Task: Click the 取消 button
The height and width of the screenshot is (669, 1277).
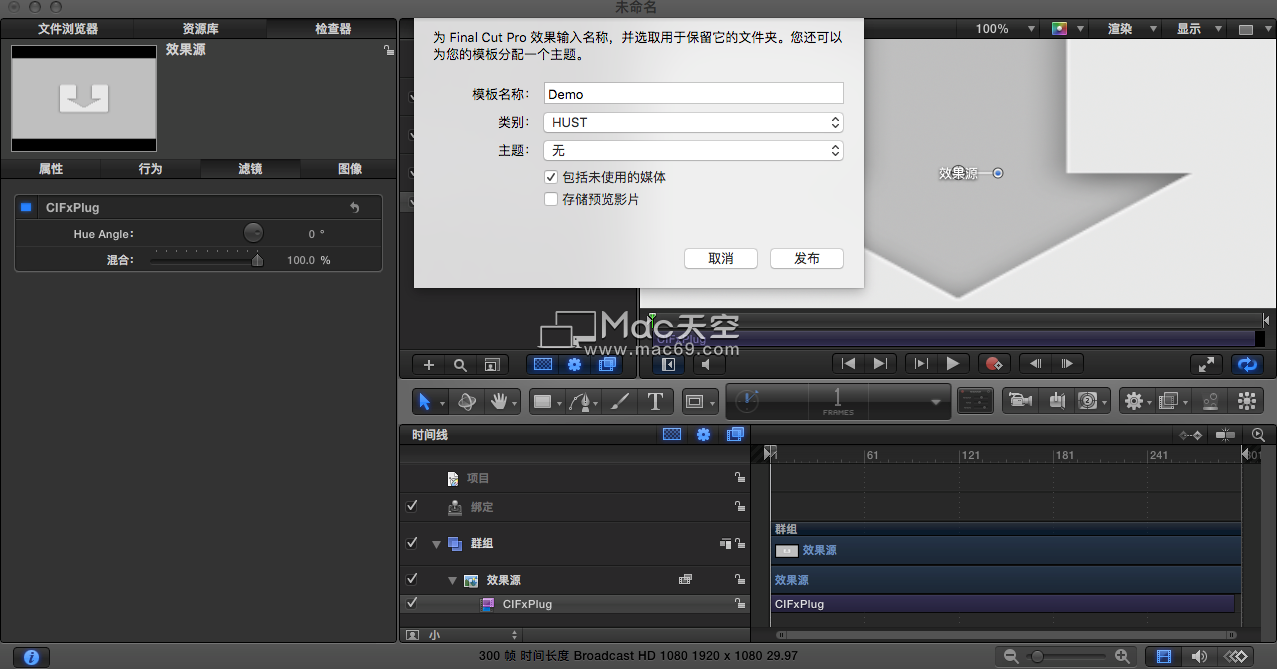Action: (721, 258)
